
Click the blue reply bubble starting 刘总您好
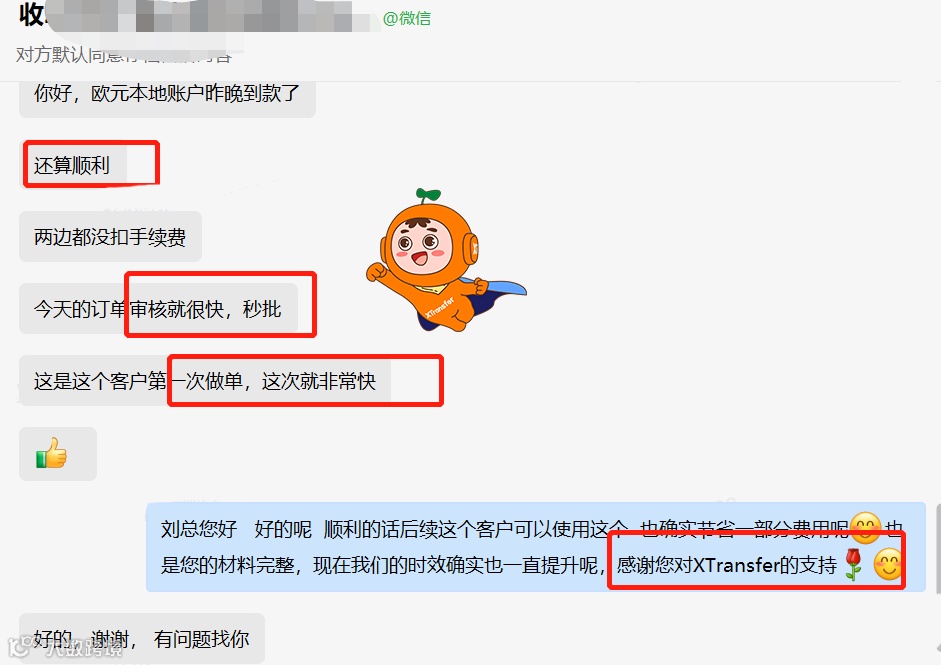tap(536, 547)
